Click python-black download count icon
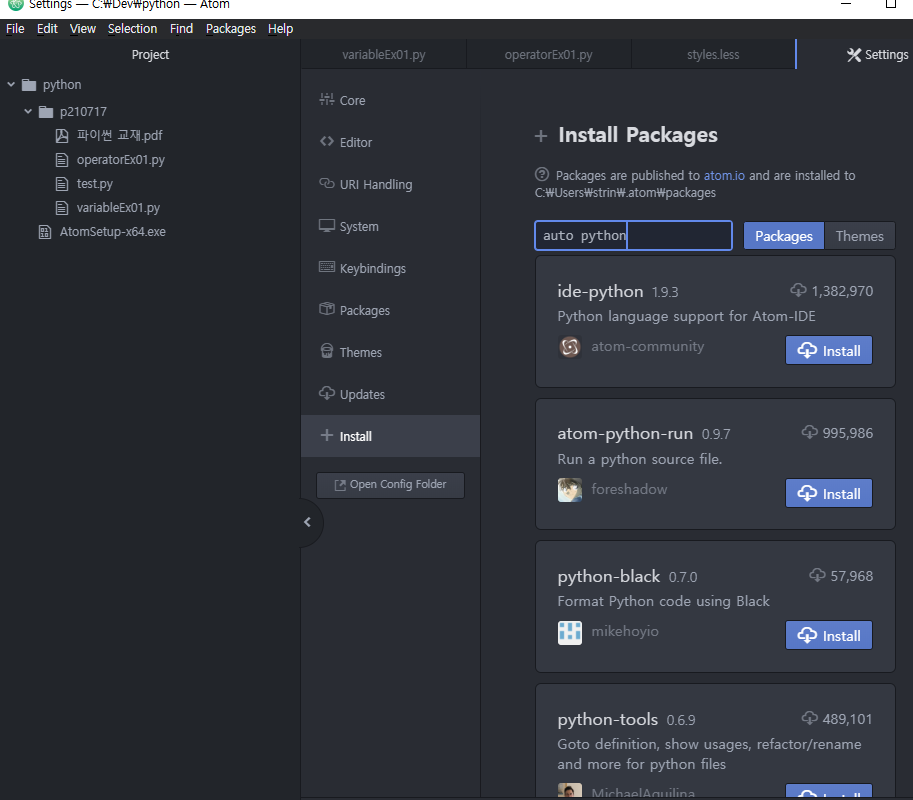 [x=817, y=575]
